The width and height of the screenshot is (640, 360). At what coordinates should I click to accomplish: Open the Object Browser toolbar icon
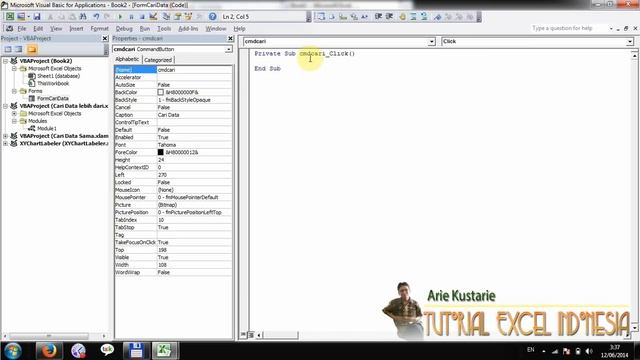[x=188, y=17]
